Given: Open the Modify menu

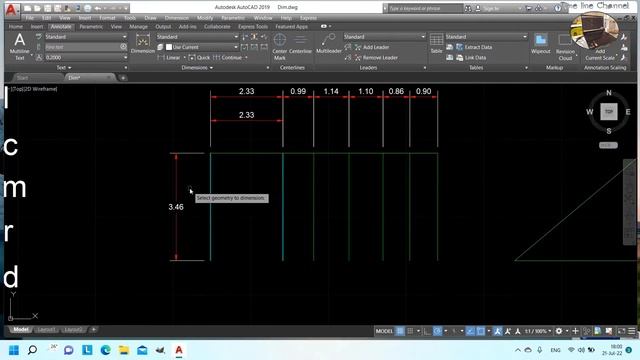Looking at the screenshot, I should coord(205,18).
